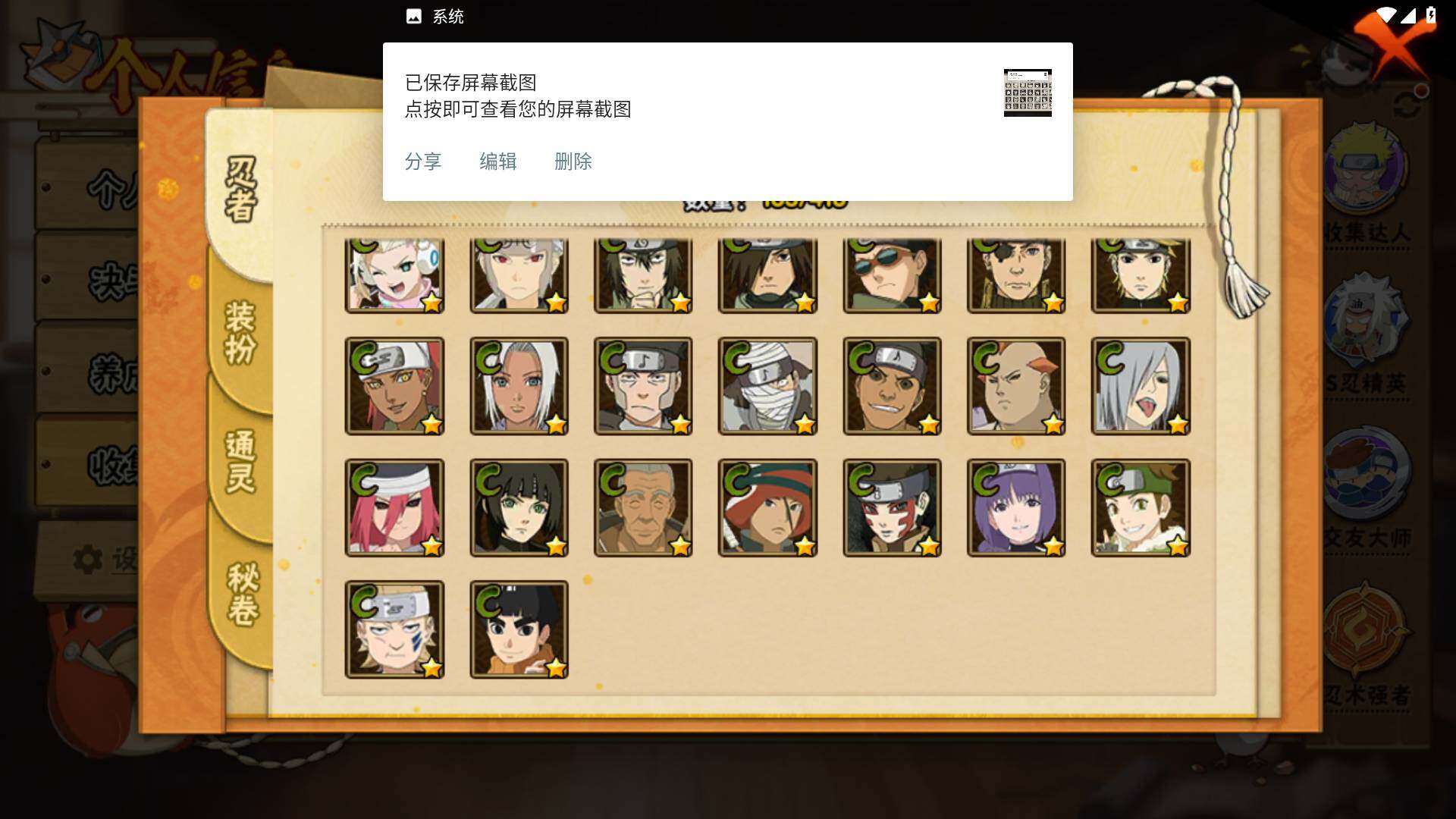Viewport: 1456px width, 819px height.
Task: Tap 分享 in the screenshot notification
Action: 422,162
